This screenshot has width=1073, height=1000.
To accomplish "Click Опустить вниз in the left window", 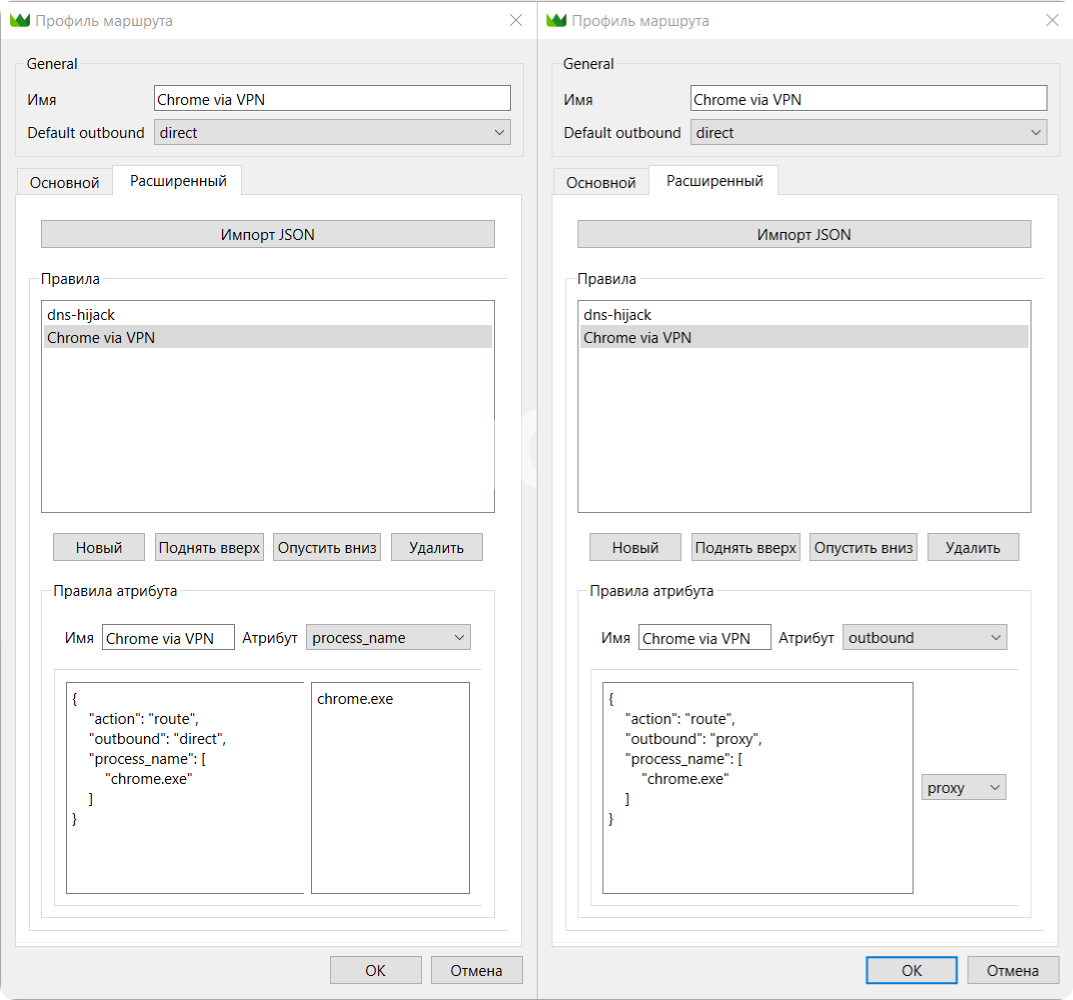I will tap(327, 547).
